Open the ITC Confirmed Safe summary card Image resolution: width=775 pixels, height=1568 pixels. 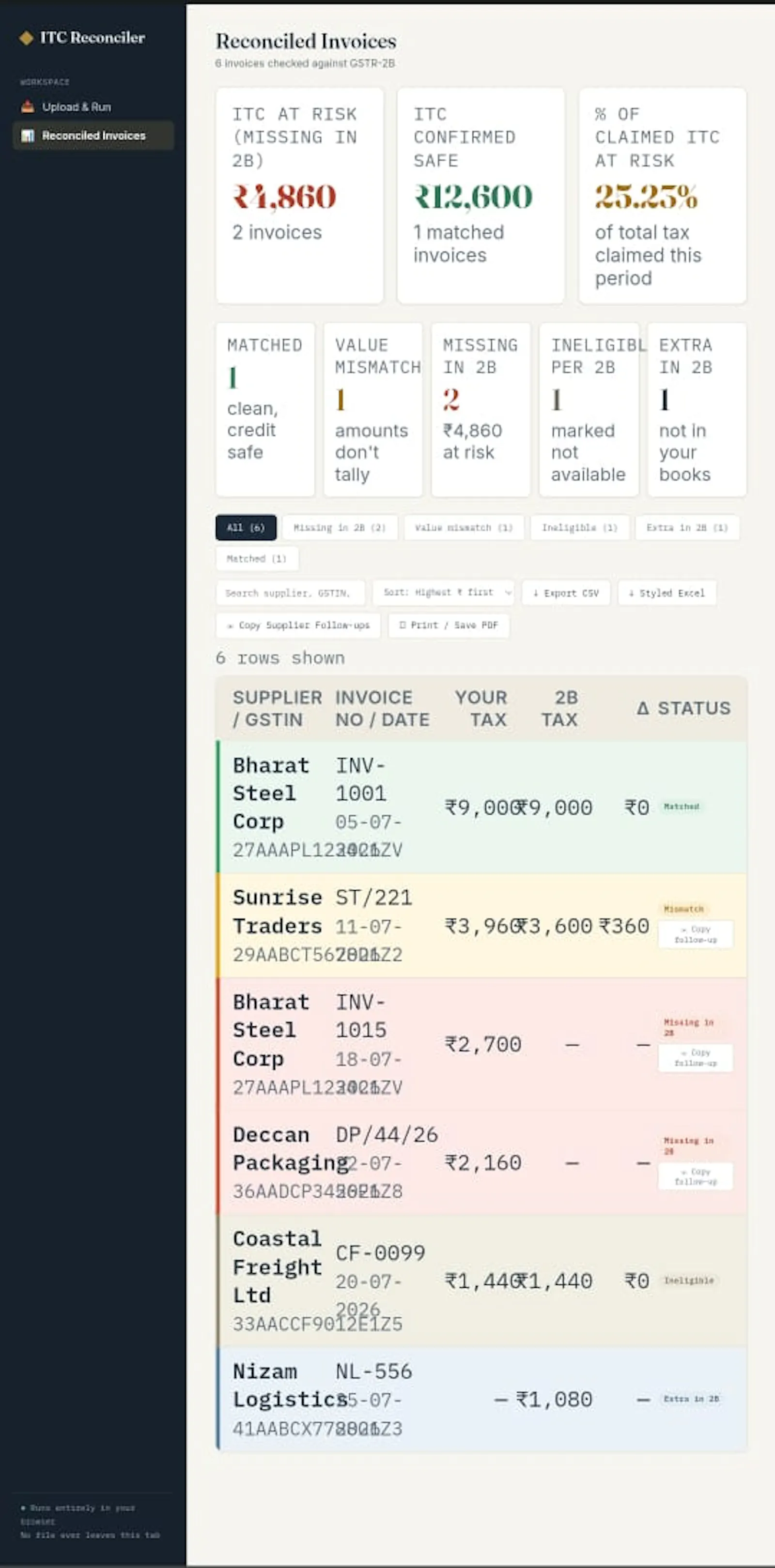480,196
